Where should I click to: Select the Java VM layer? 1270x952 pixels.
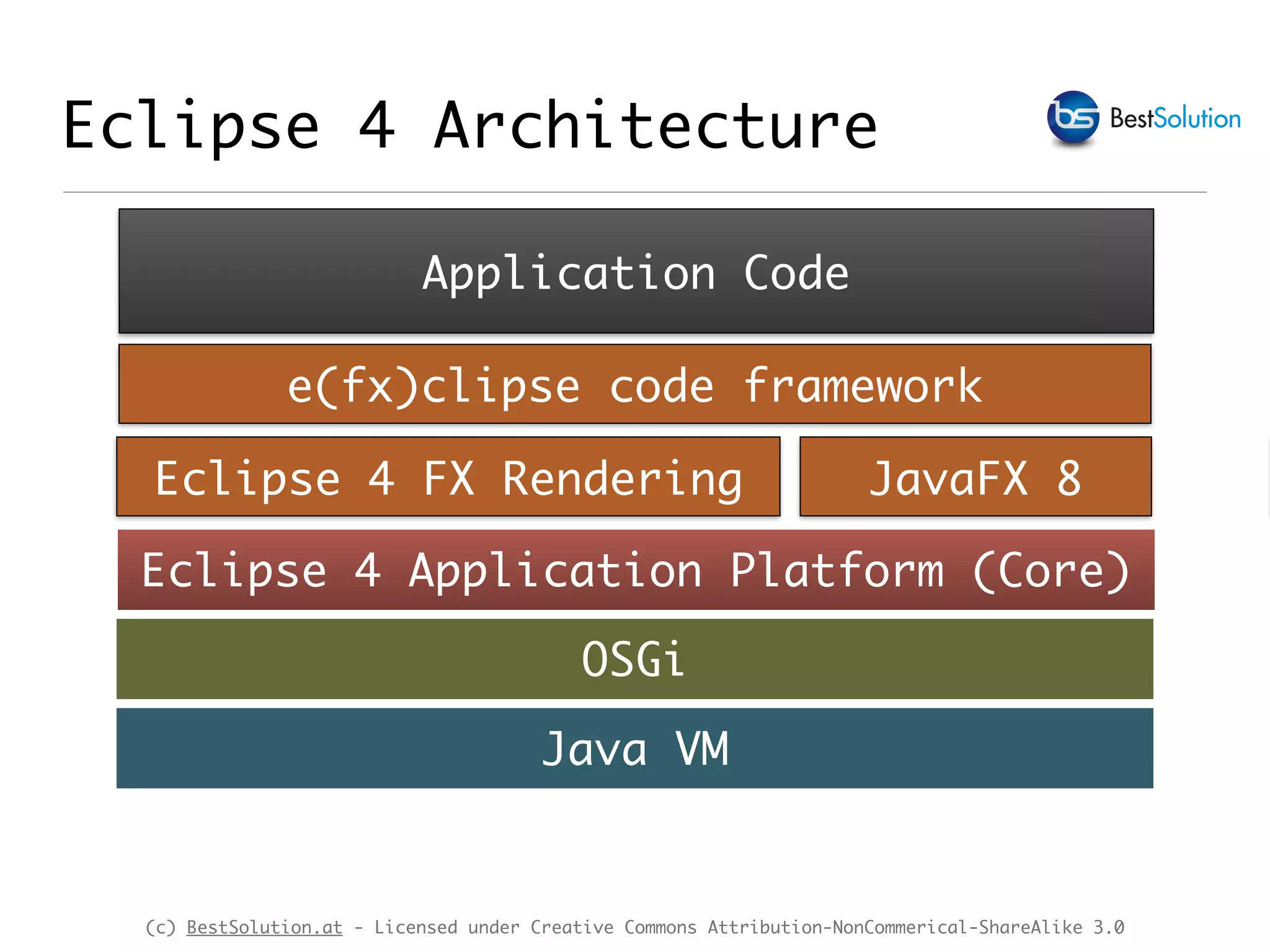pos(634,748)
